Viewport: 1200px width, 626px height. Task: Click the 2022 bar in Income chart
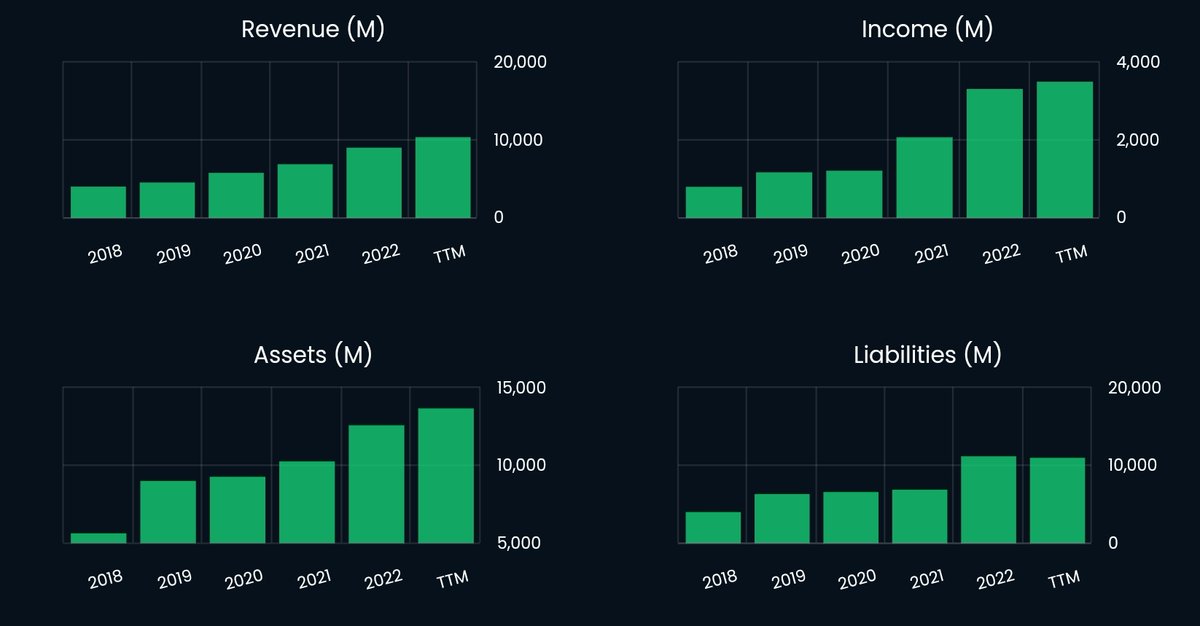click(x=994, y=153)
